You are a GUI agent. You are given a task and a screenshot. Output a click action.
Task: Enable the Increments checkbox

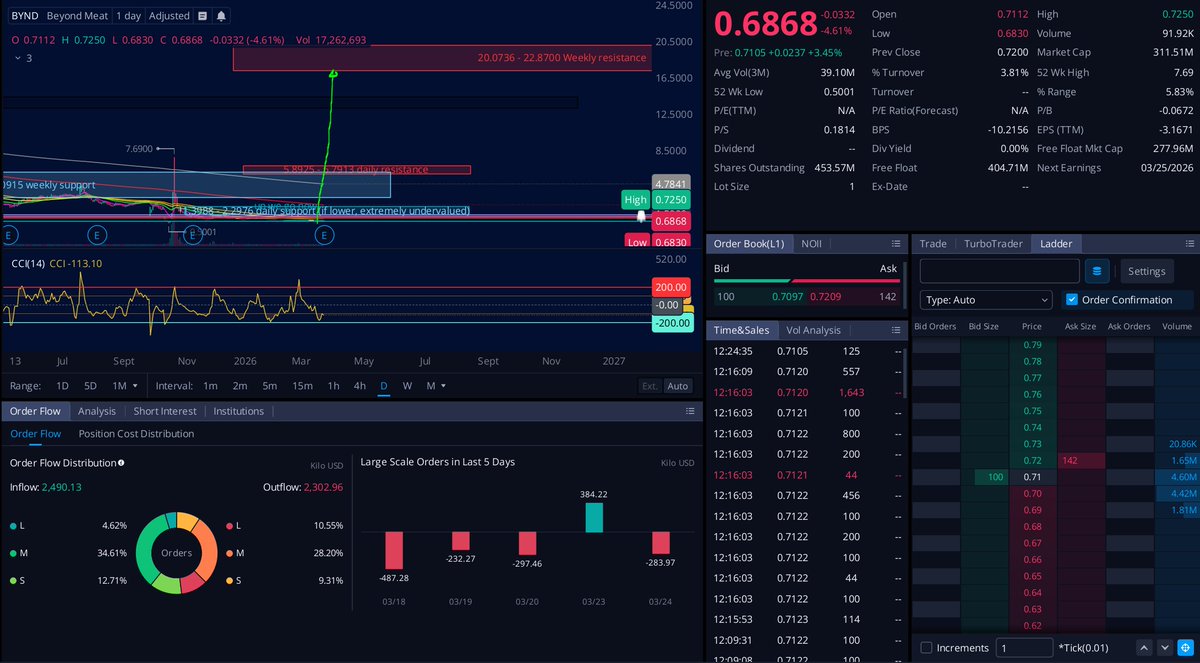pos(926,648)
